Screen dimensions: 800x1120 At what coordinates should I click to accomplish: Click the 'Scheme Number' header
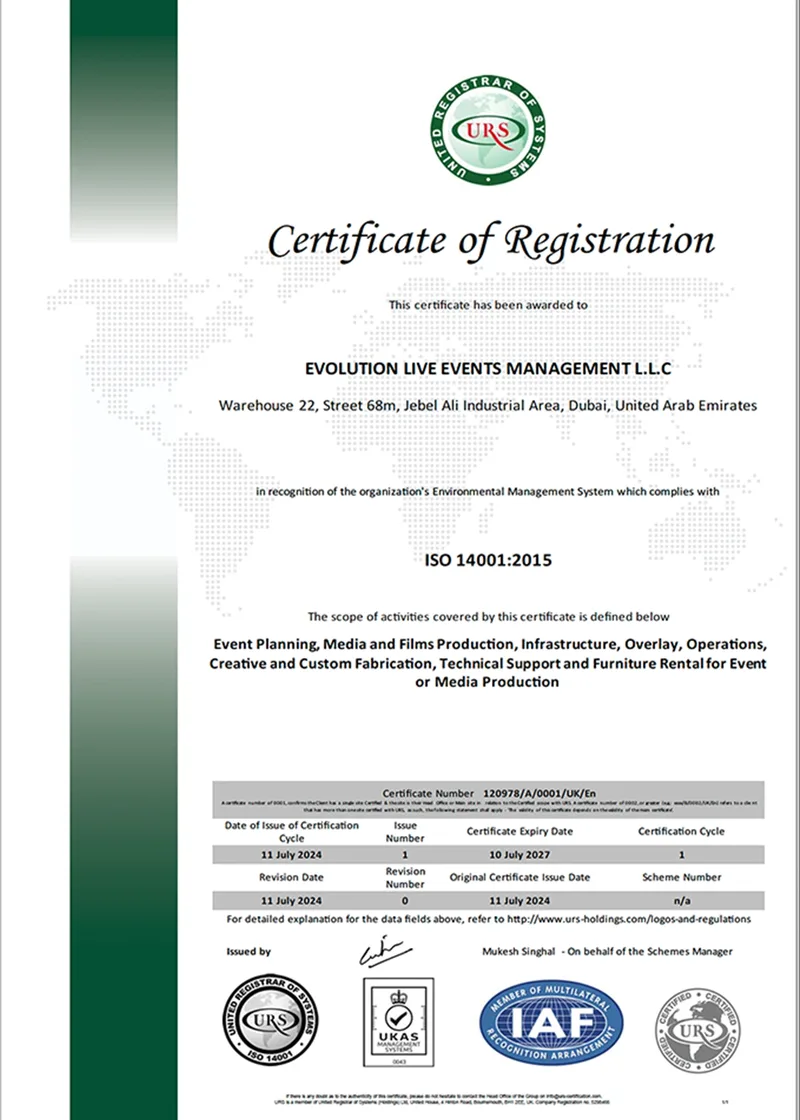click(x=681, y=877)
